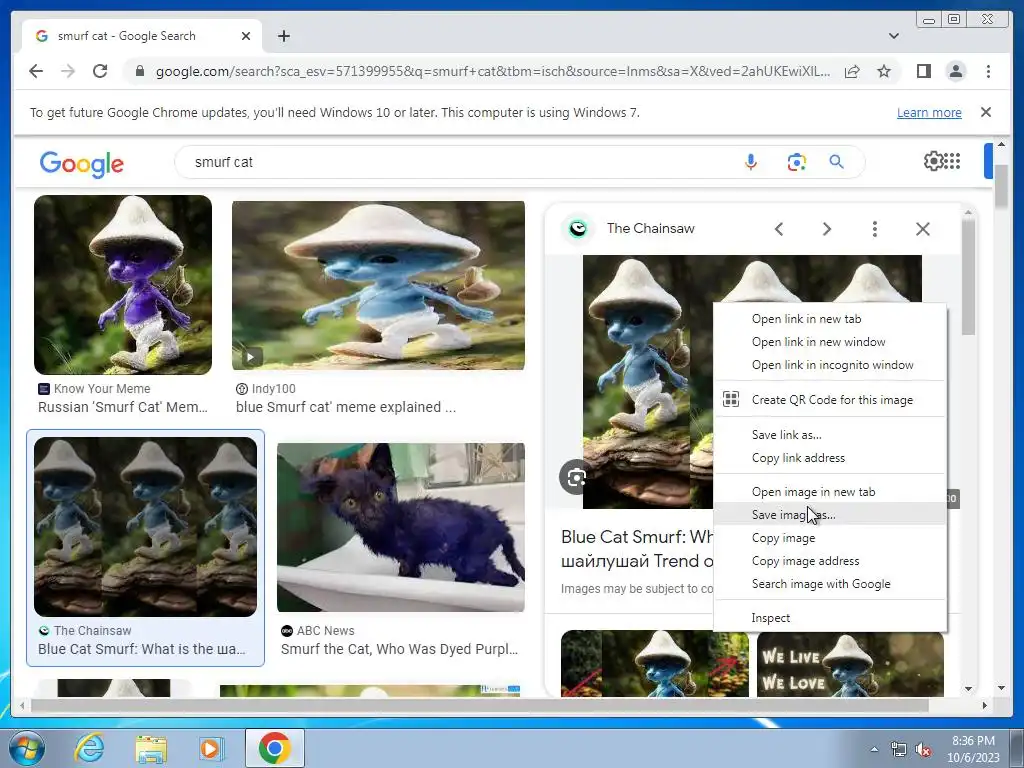Image resolution: width=1024 pixels, height=768 pixels.
Task: Choose Save image as...
Action: click(830, 515)
